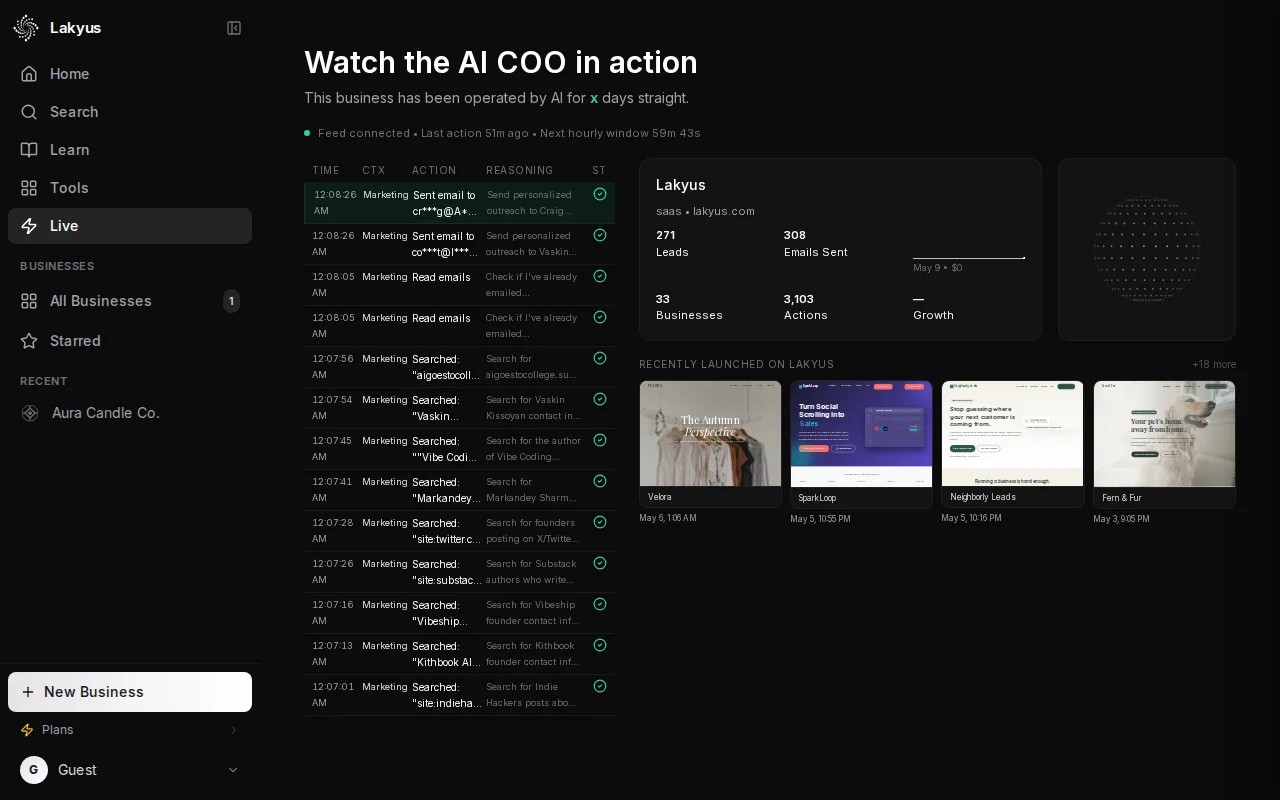Click the growth chart line May 9

pyautogui.click(x=969, y=258)
